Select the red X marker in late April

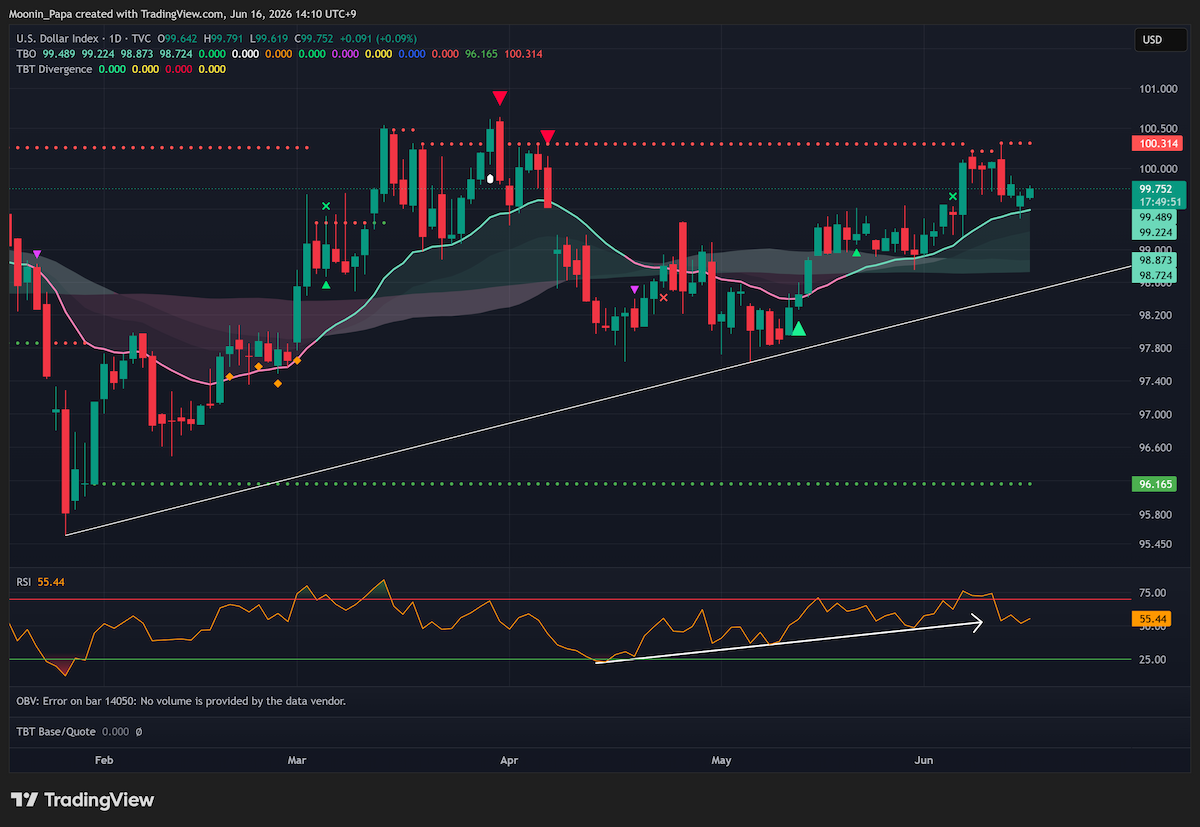(x=663, y=297)
